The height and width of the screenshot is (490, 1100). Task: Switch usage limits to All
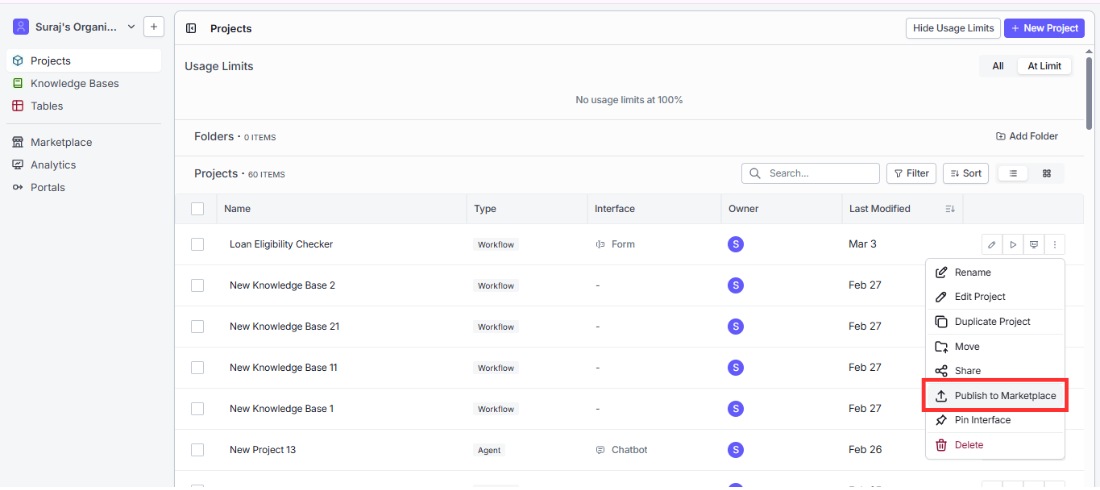998,66
